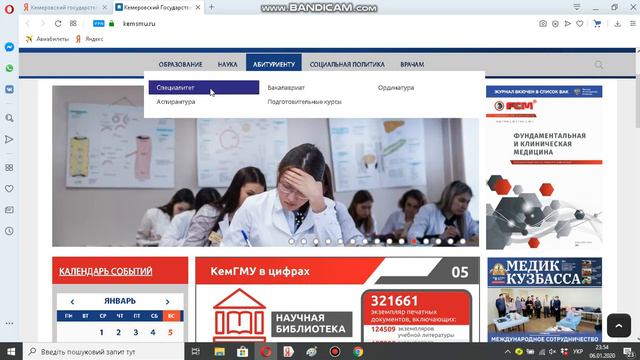
Task: Open File Explorer from taskbar
Action: [220, 351]
